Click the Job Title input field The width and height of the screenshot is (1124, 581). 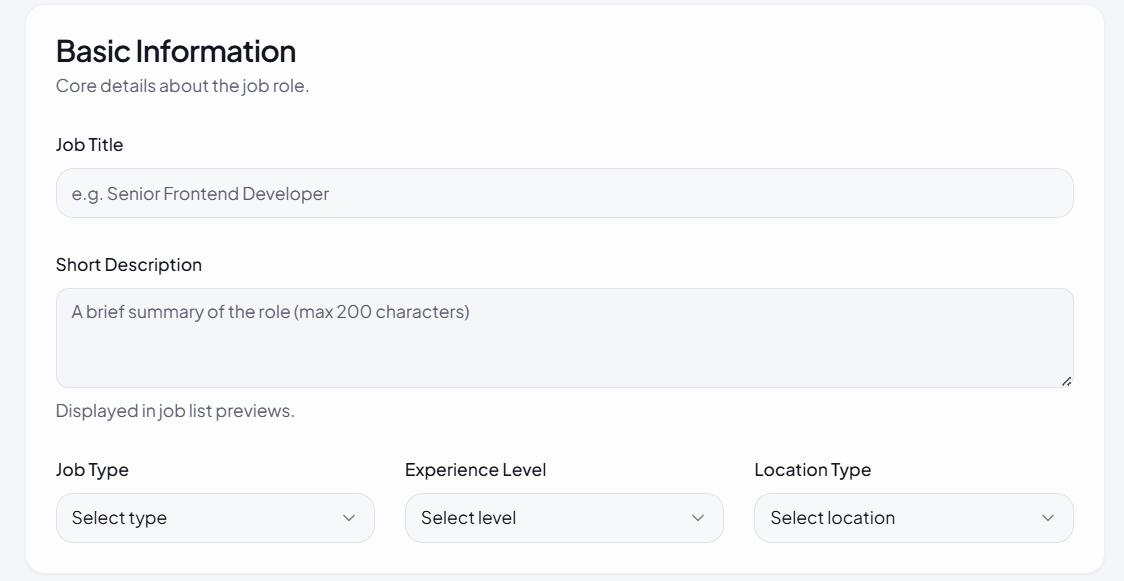coord(564,193)
